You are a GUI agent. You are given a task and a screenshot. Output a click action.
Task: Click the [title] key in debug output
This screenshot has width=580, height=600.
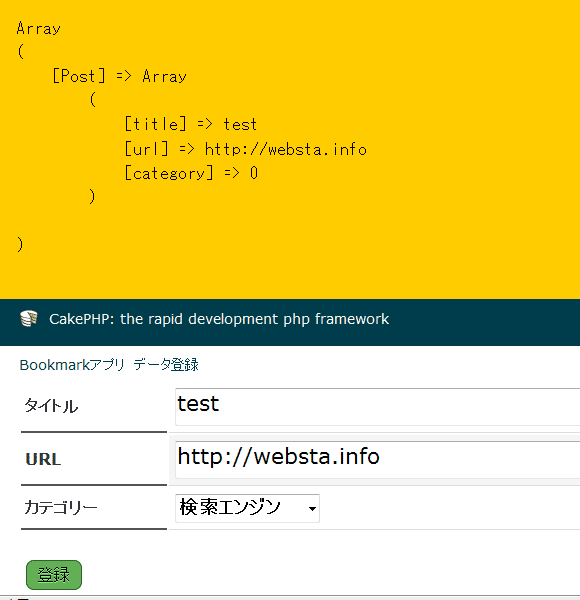tap(156, 124)
